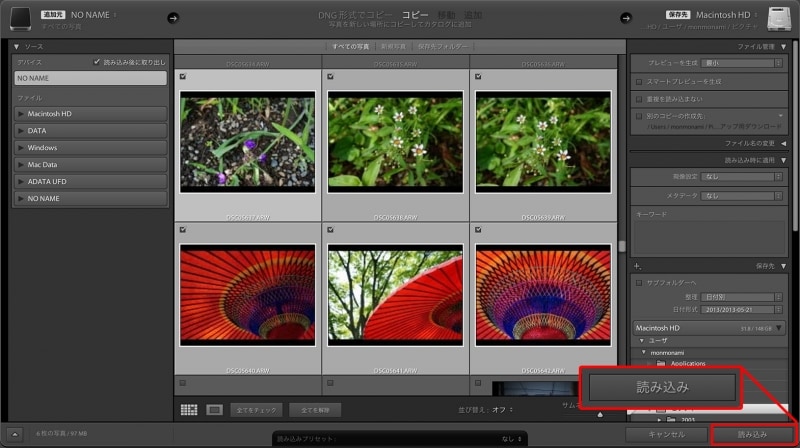Click the arrow icon next to the source name
This screenshot has width=800, height=448.
tap(172, 17)
